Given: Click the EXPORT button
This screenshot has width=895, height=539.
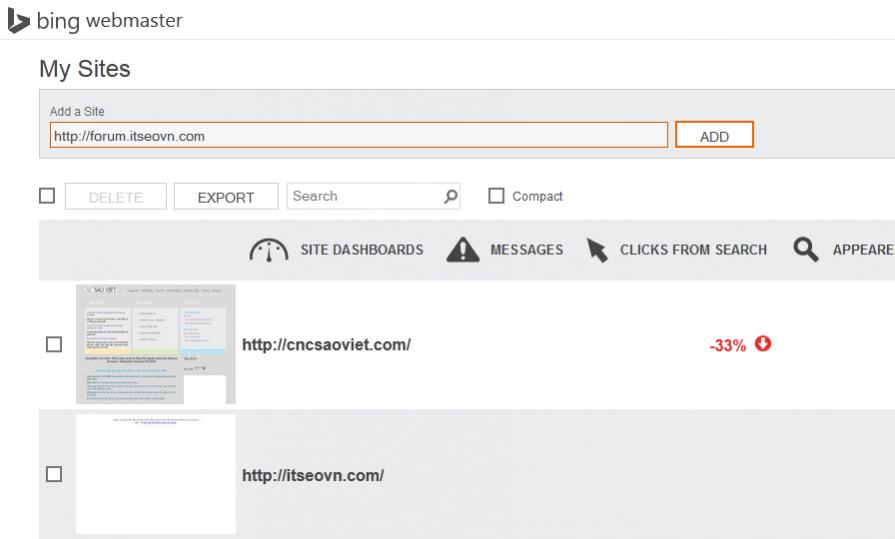Looking at the screenshot, I should pyautogui.click(x=225, y=197).
